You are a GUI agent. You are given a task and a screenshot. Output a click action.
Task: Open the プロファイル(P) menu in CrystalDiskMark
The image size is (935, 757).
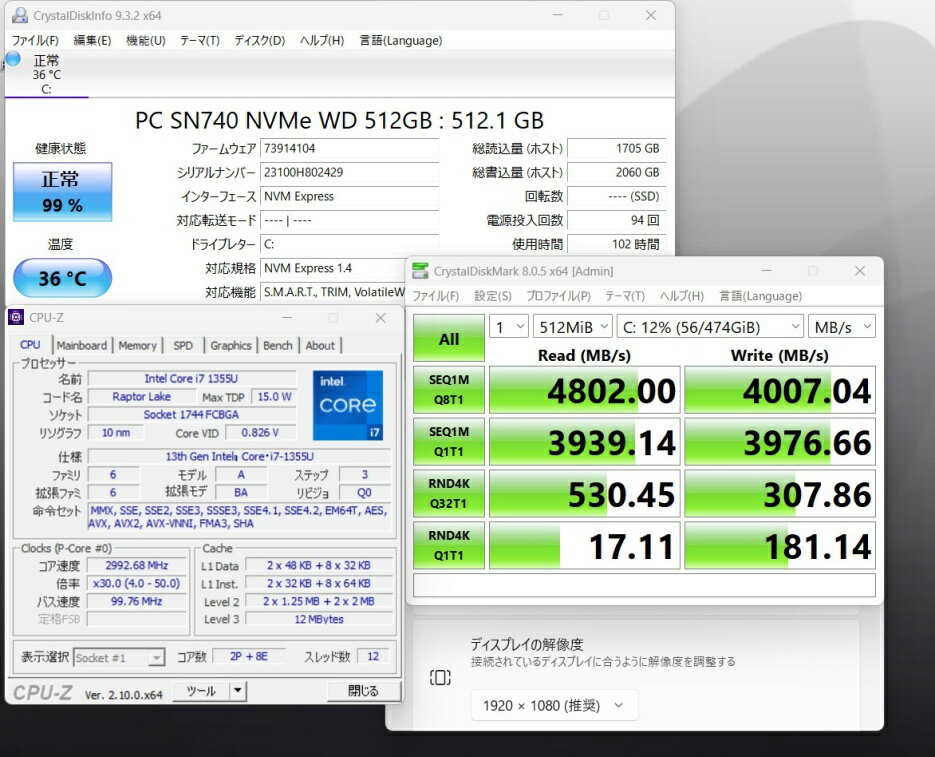click(557, 296)
